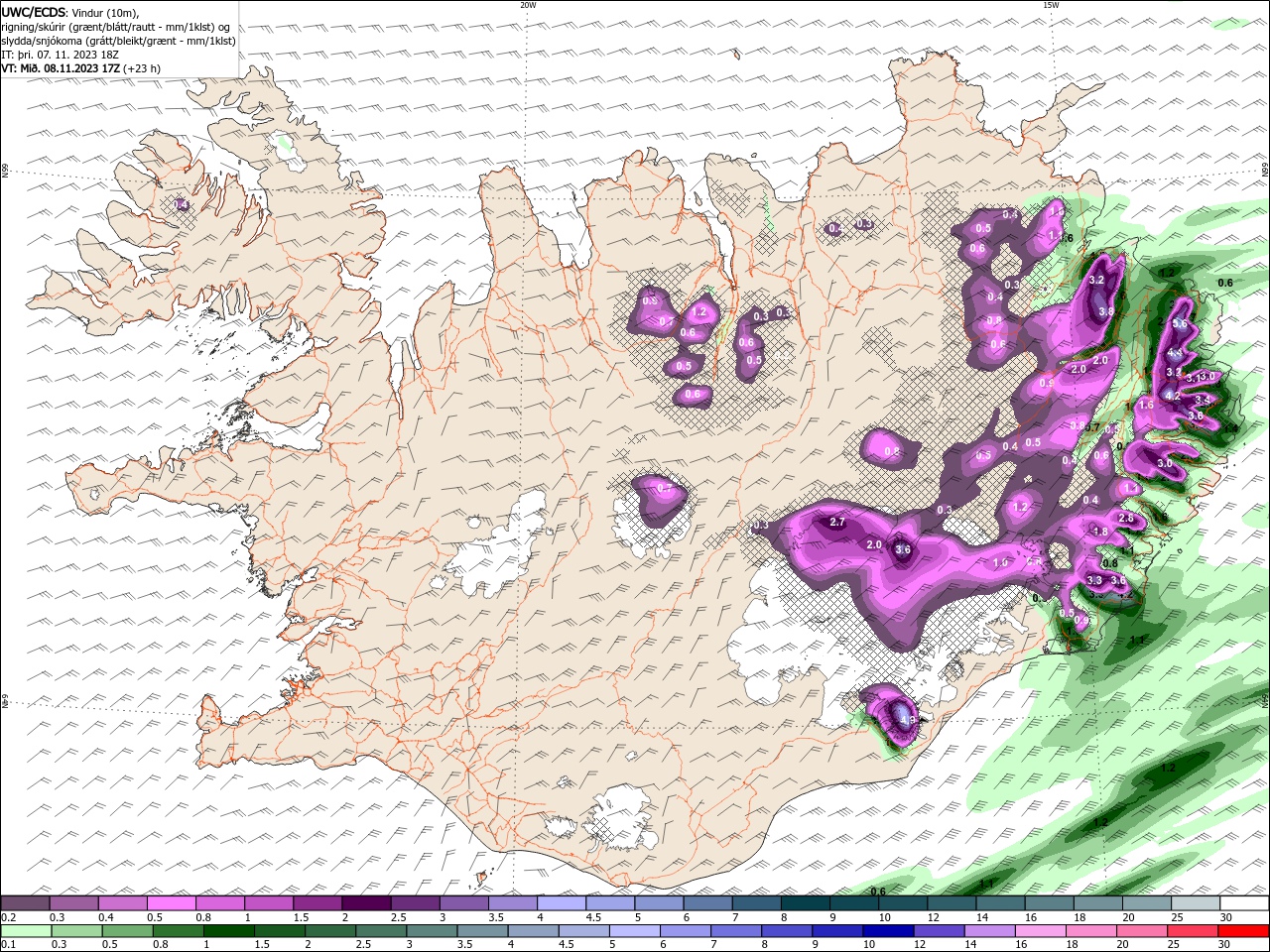Click the blue rain swatch between 8 and 9

coord(786,931)
